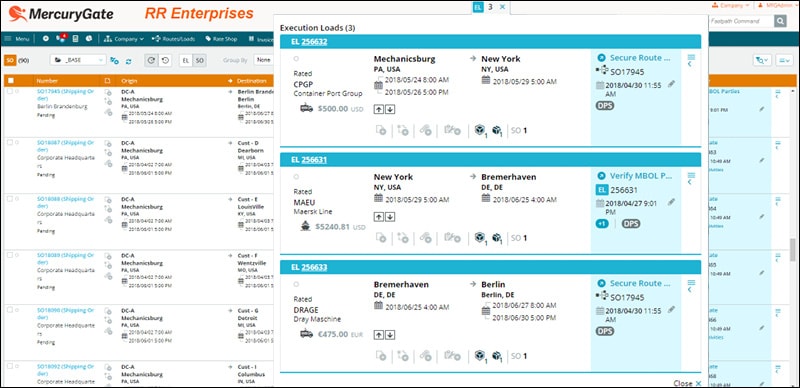800x388 pixels.
Task: Click add hierarchy icon in EL 256632 card
Action: click(403, 131)
